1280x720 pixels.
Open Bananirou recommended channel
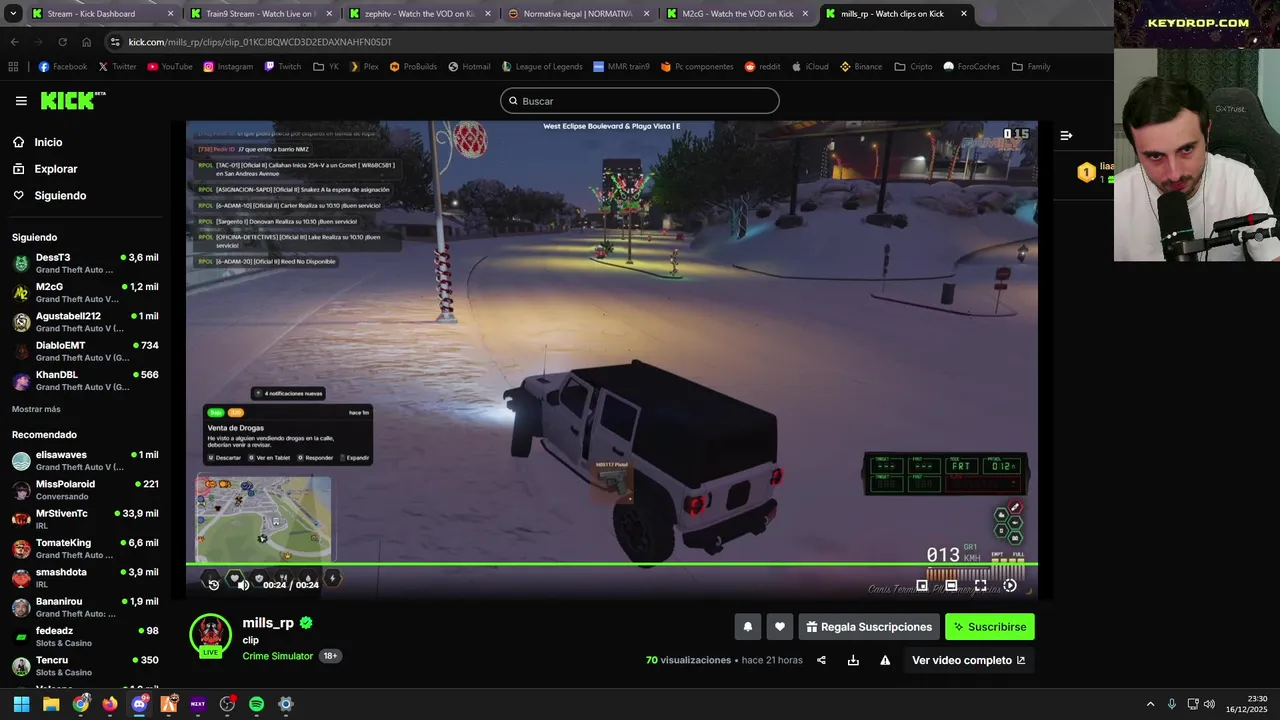(x=85, y=607)
